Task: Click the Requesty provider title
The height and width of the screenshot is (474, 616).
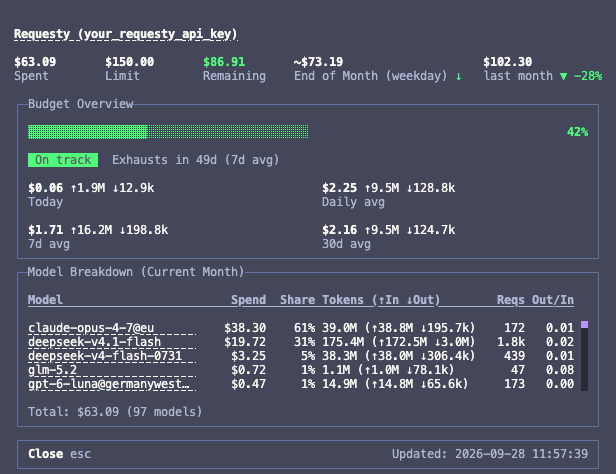Action: pyautogui.click(x=126, y=34)
